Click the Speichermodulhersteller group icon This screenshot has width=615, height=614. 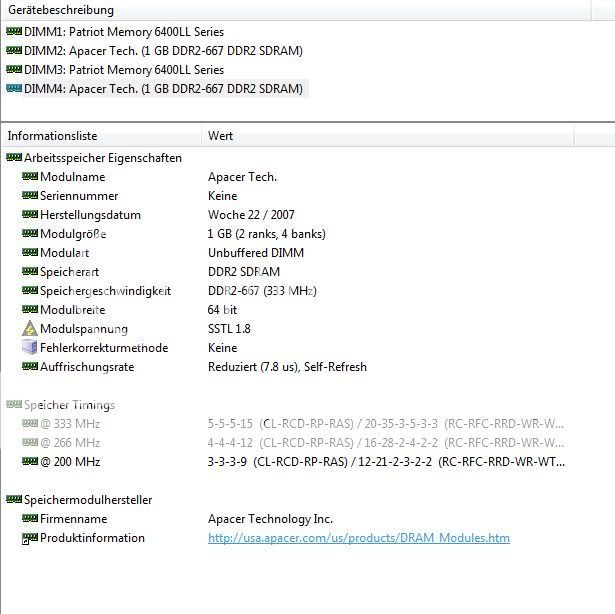coord(14,499)
